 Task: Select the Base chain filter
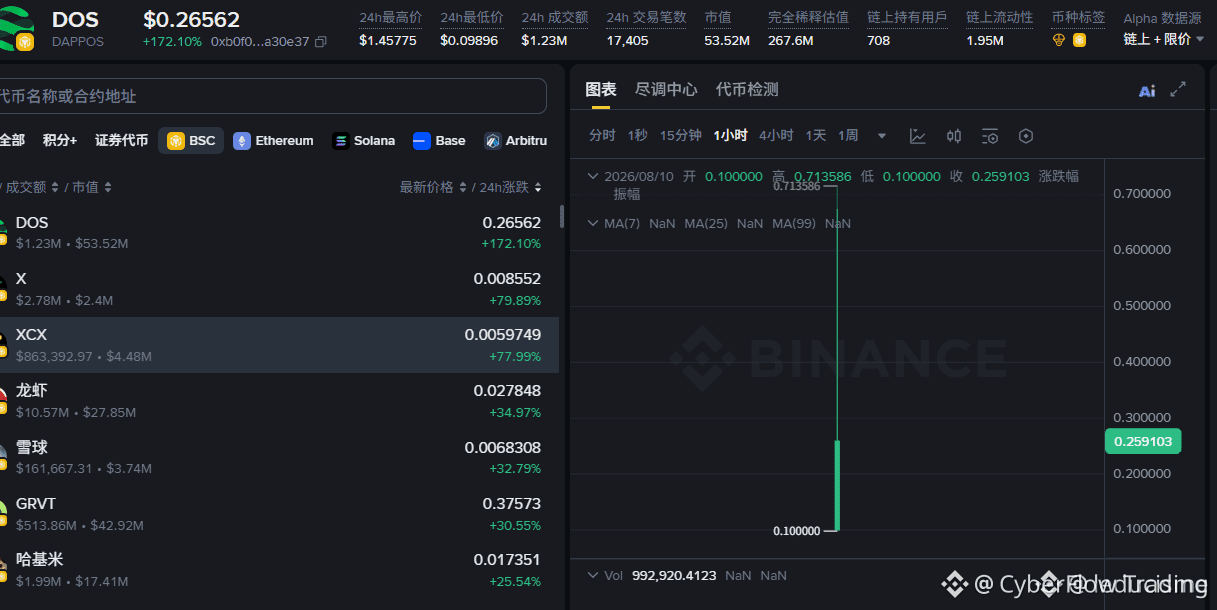pos(439,141)
